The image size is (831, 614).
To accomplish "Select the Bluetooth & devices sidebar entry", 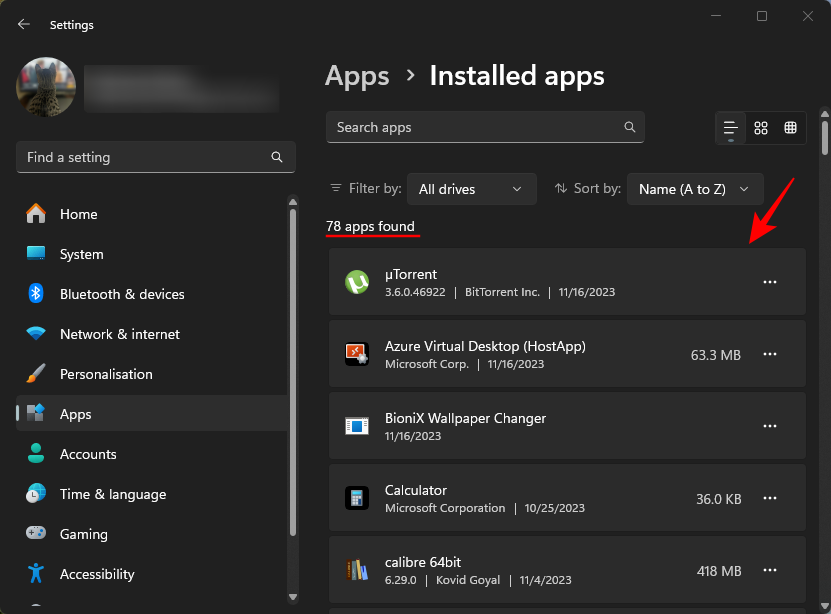I will 122,294.
